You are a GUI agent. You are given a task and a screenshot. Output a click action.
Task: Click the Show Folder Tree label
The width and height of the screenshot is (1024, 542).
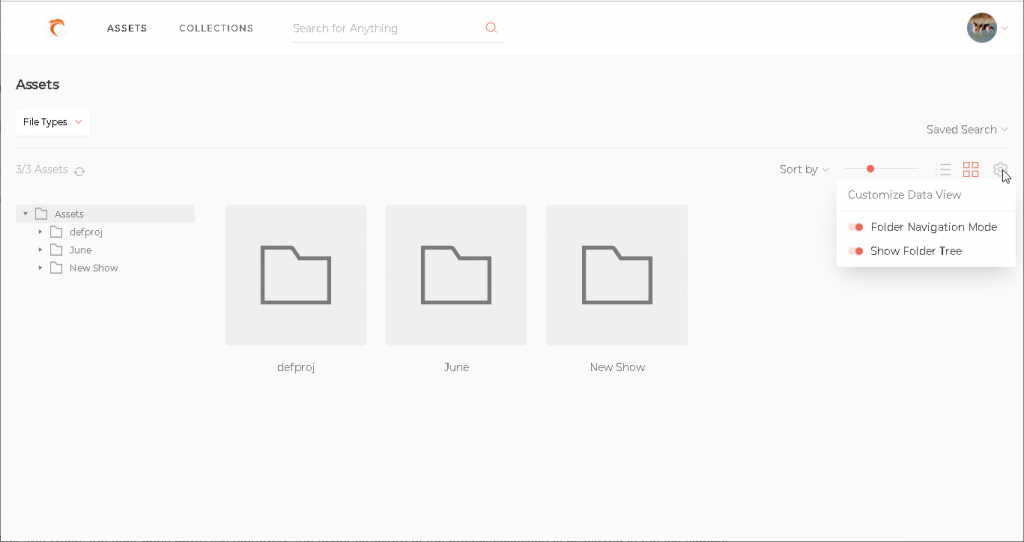click(x=916, y=251)
